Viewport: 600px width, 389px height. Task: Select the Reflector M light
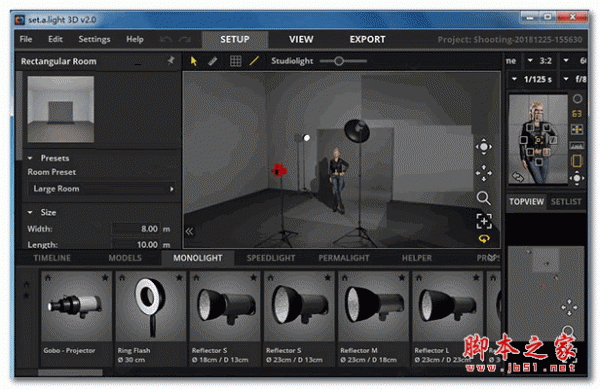(373, 319)
